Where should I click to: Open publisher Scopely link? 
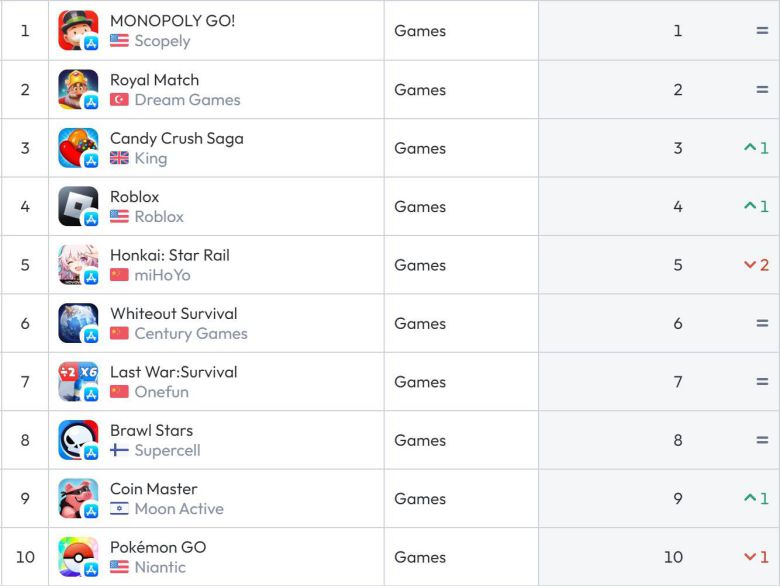[x=162, y=41]
